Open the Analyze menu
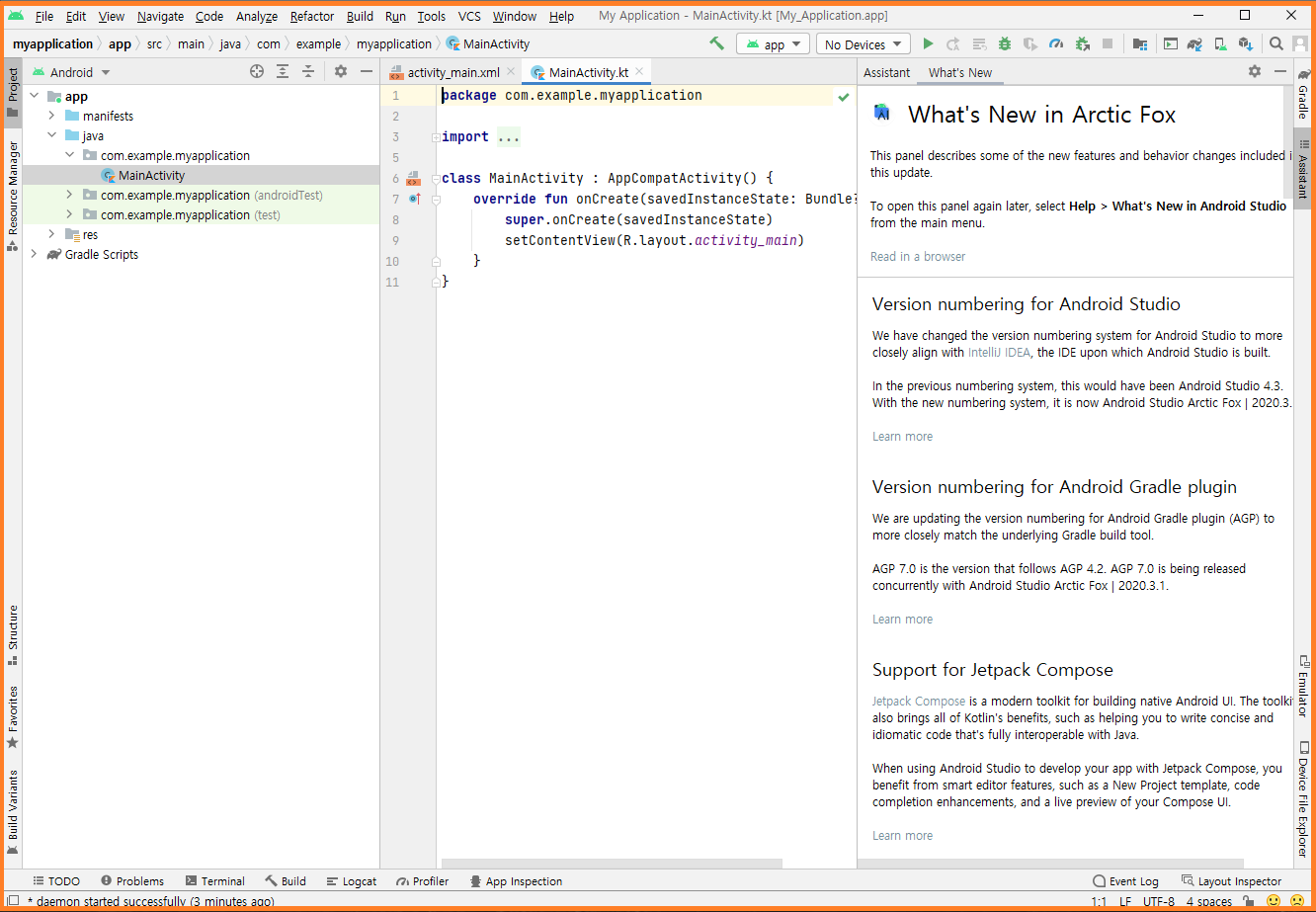 (257, 16)
